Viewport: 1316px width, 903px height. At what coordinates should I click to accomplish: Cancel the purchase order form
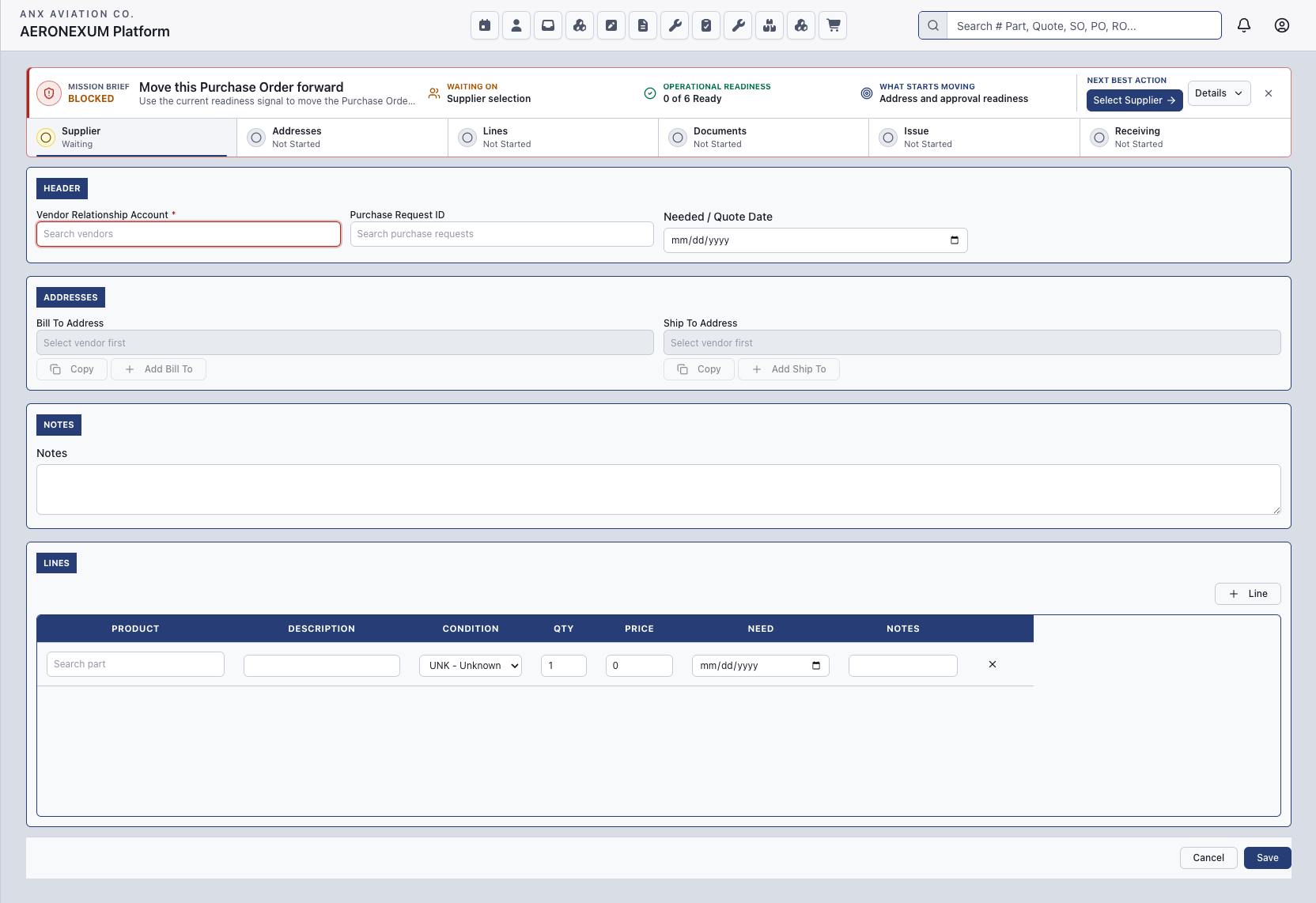(1208, 858)
